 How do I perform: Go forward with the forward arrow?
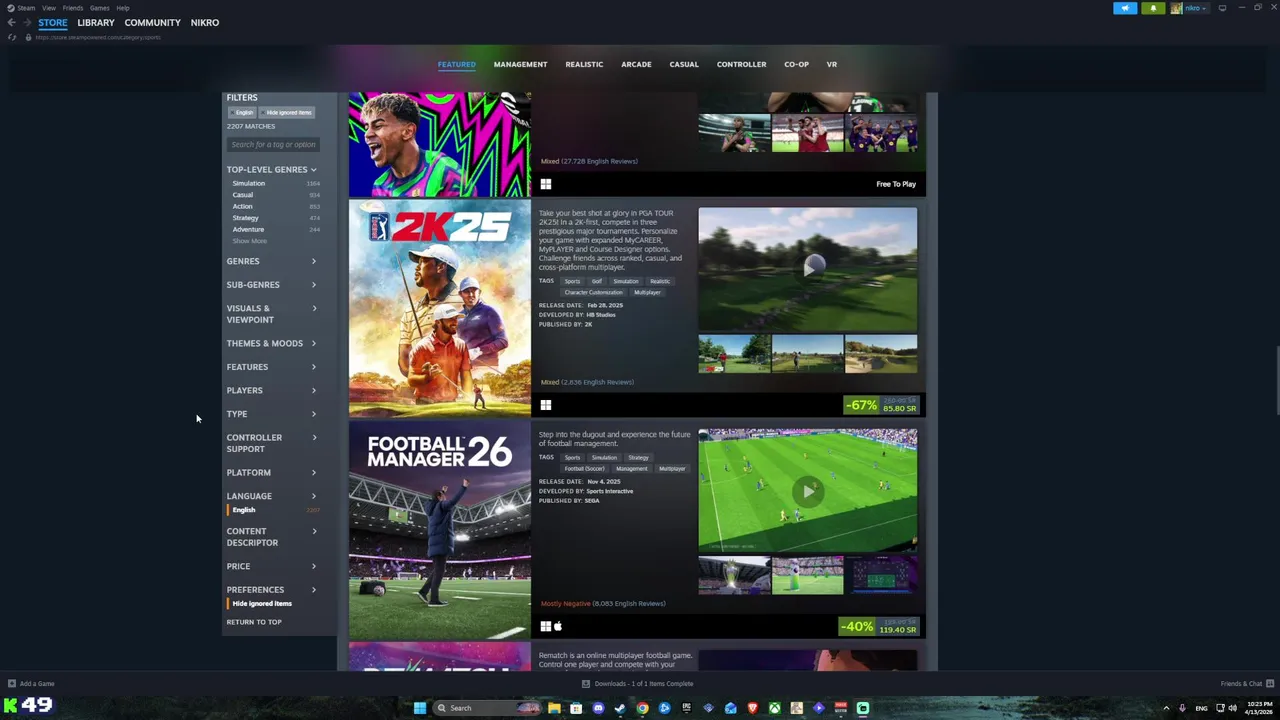(x=26, y=22)
